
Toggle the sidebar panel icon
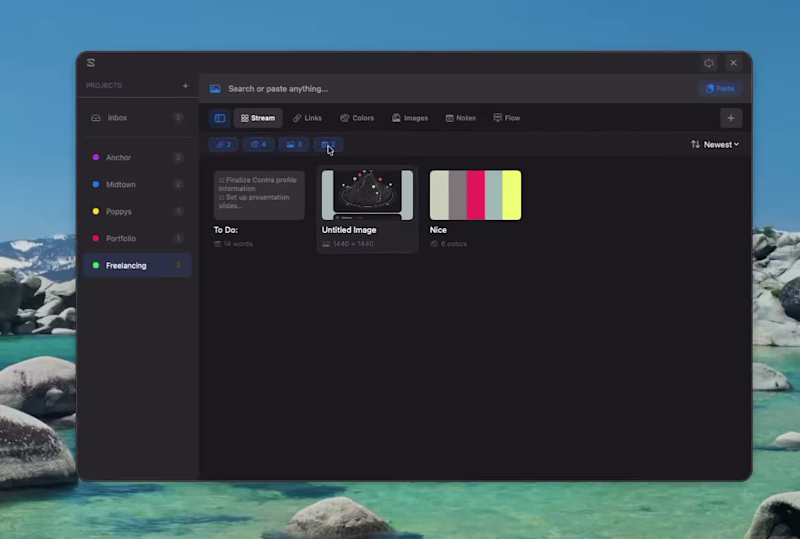pyautogui.click(x=220, y=118)
